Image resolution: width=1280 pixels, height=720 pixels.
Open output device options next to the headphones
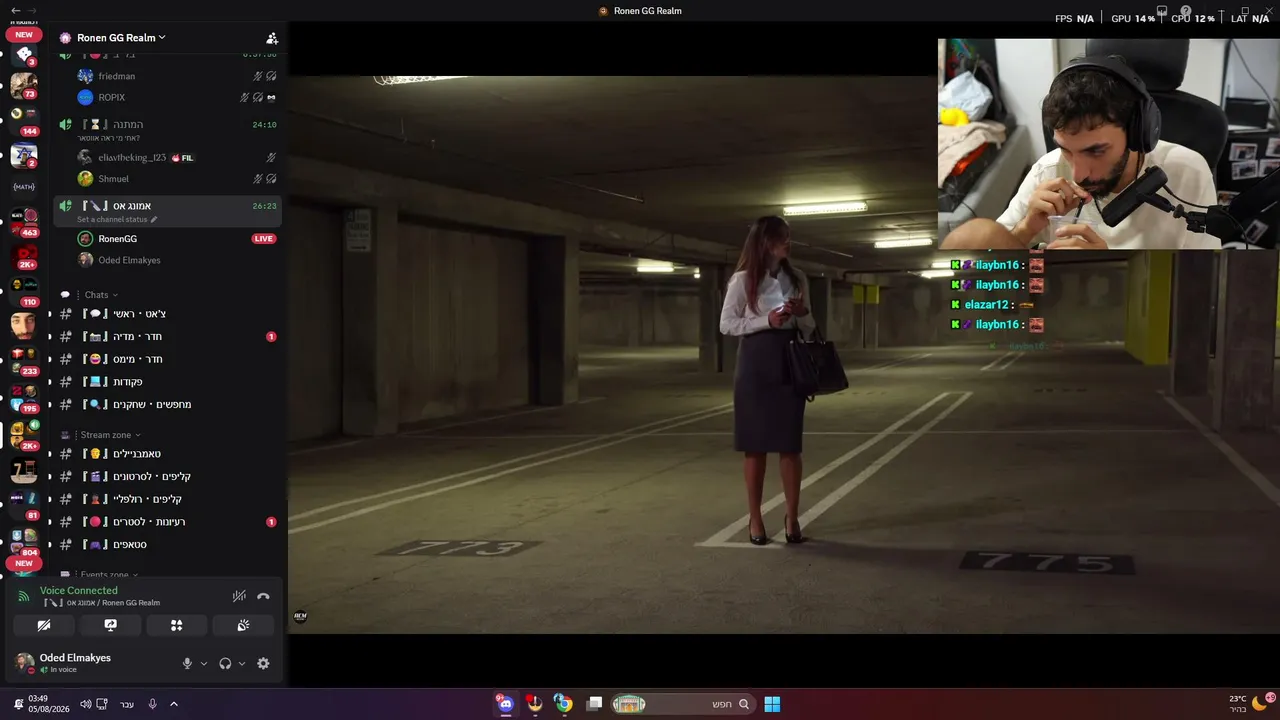pyautogui.click(x=242, y=663)
